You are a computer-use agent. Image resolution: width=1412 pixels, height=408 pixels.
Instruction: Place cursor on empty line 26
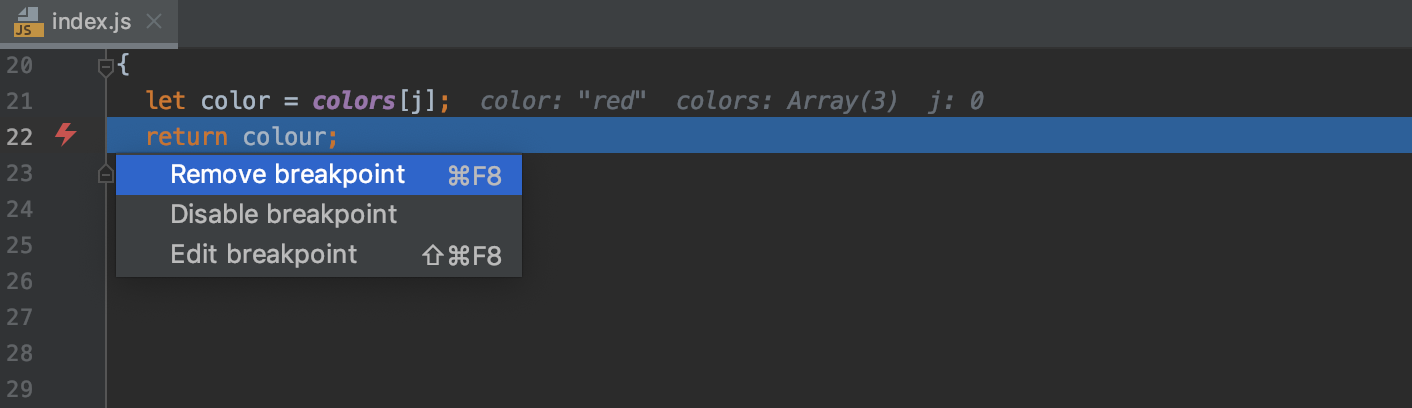pyautogui.click(x=760, y=281)
